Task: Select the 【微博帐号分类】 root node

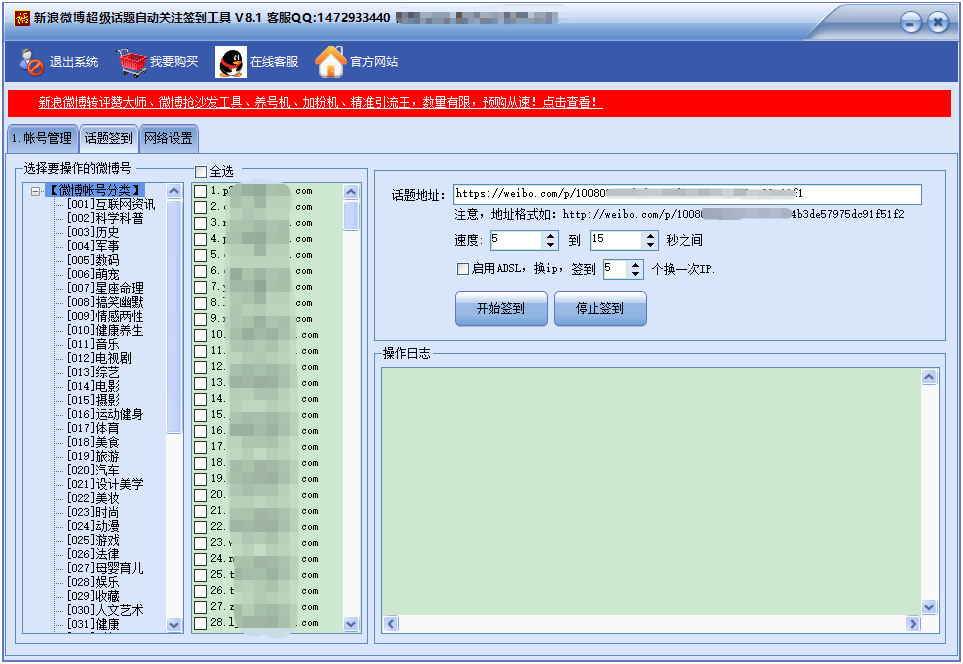Action: (95, 190)
